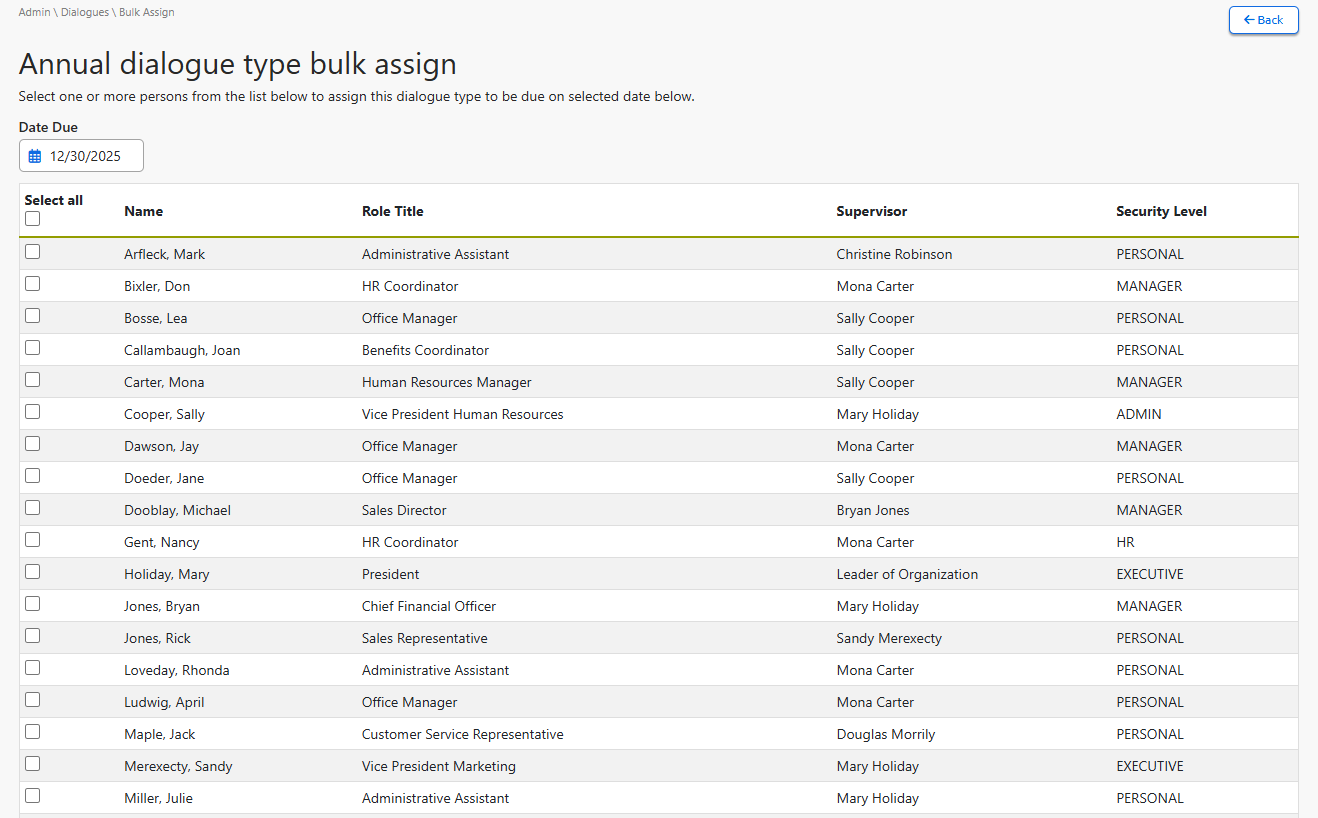Click the Security Level column header
Image resolution: width=1318 pixels, height=818 pixels.
(1161, 211)
